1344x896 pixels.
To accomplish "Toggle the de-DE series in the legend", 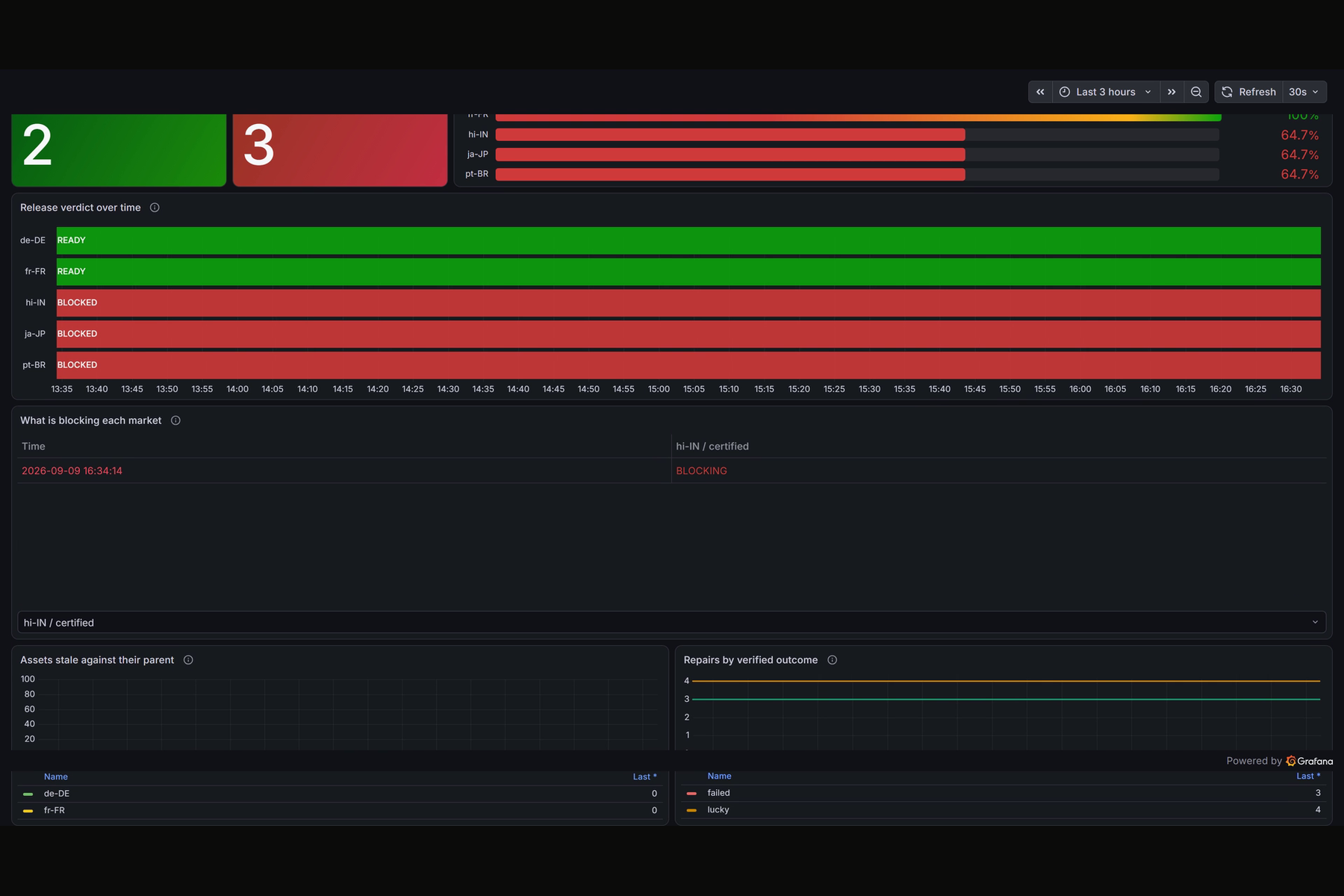I will (x=56, y=794).
